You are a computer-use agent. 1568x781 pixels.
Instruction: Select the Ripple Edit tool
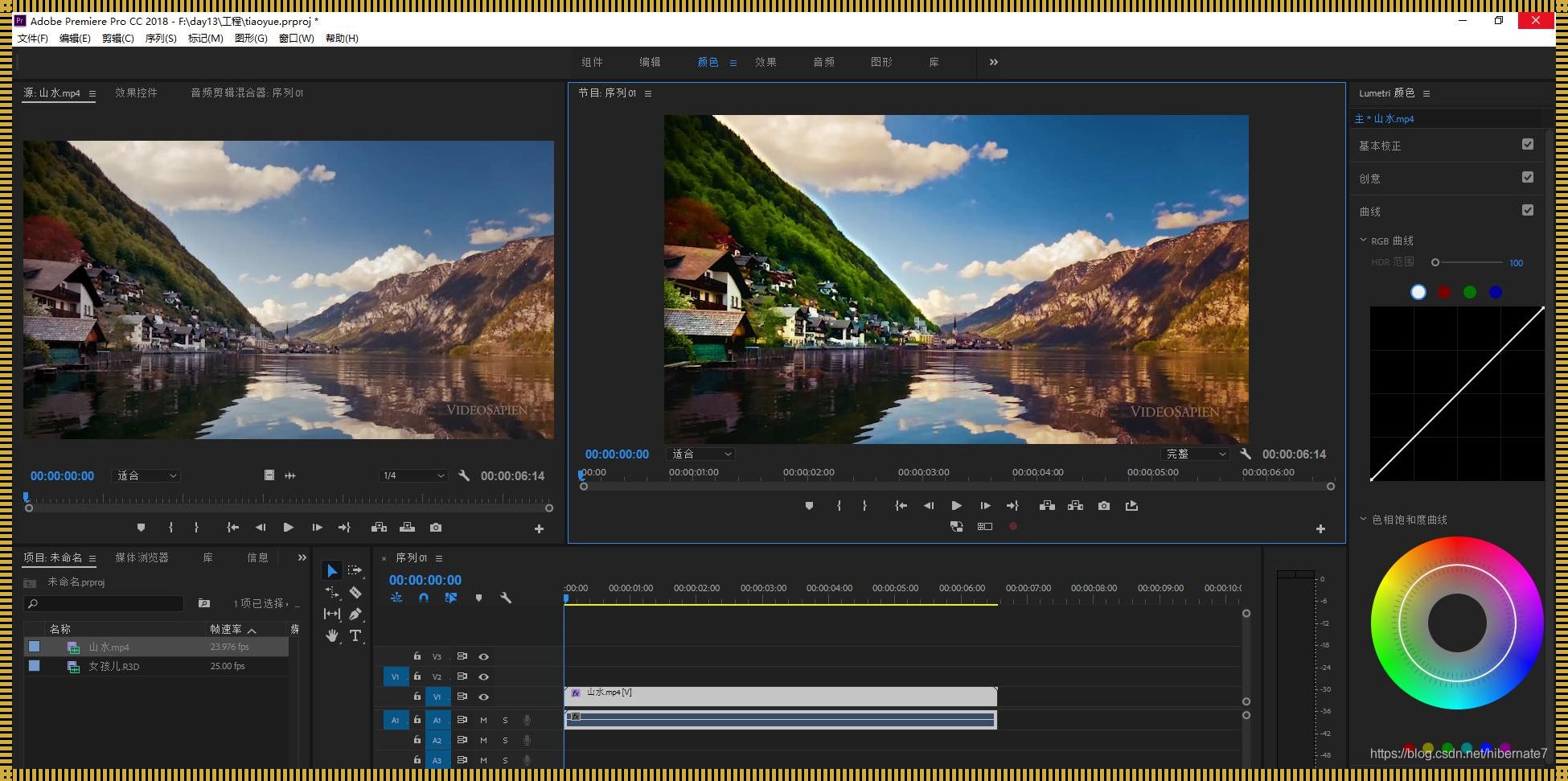coord(331,592)
